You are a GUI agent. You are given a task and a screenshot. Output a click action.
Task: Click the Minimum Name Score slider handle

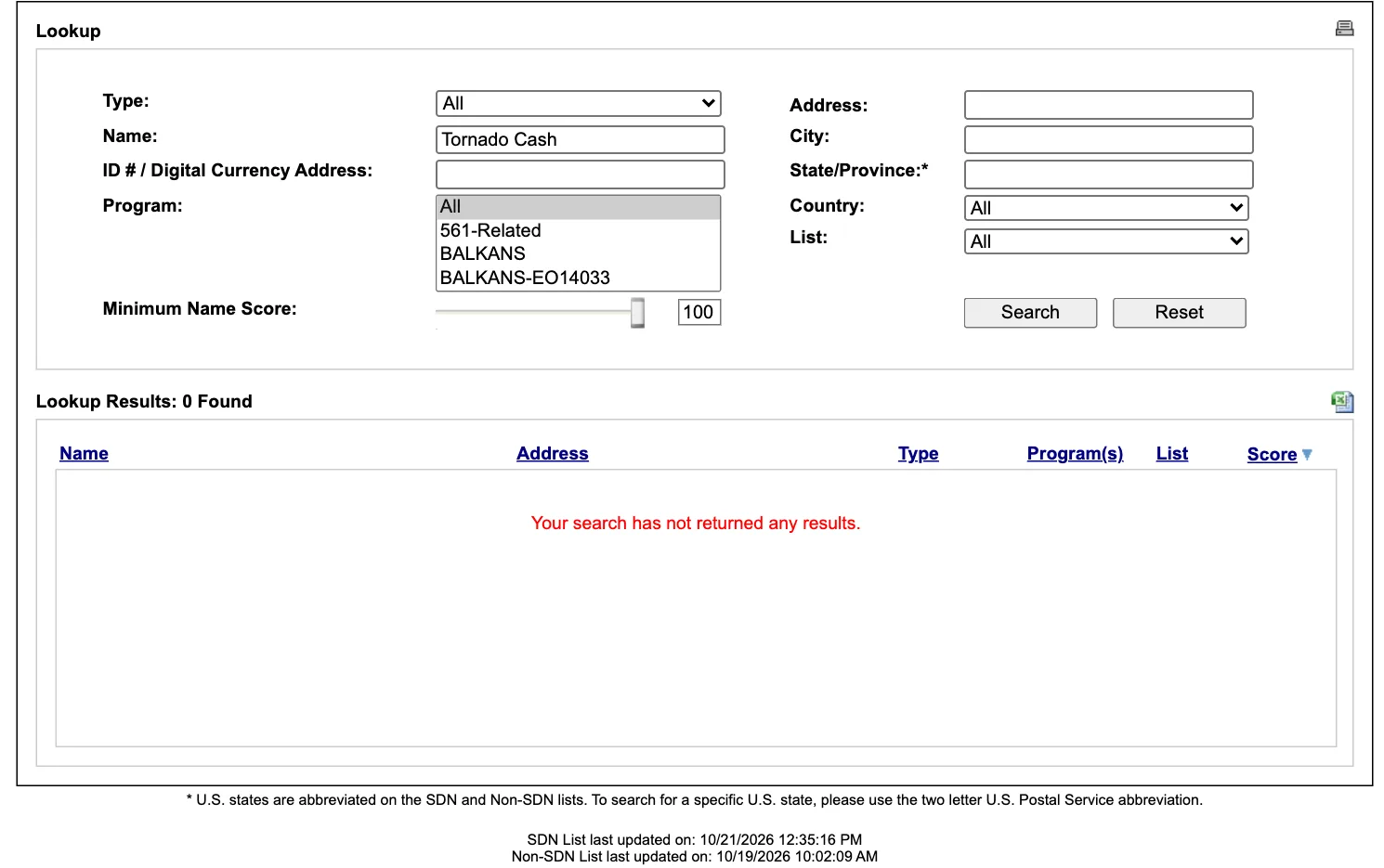(x=637, y=313)
